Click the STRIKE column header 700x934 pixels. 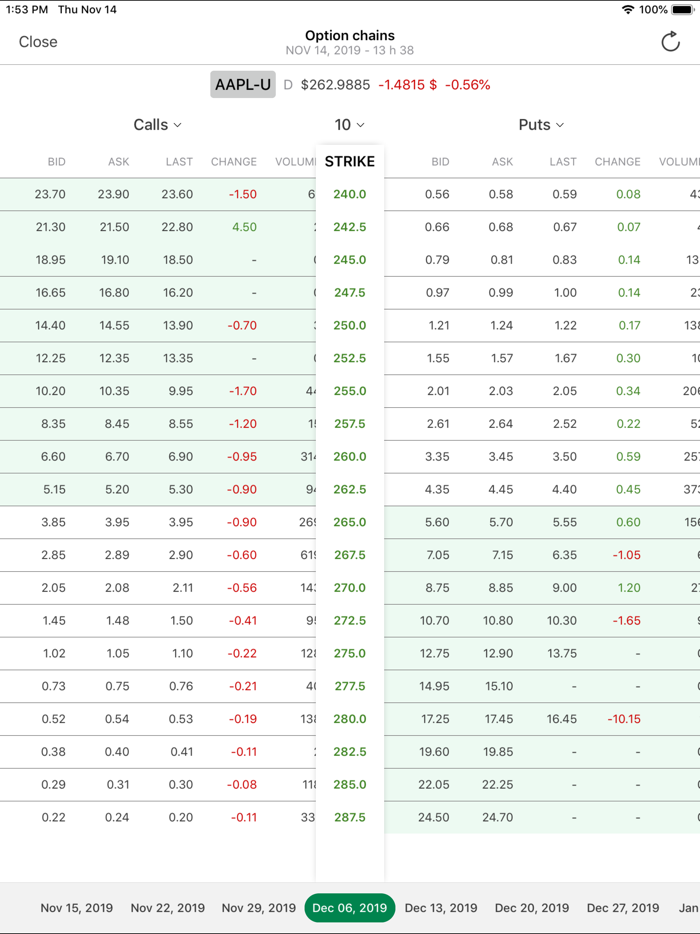(349, 161)
